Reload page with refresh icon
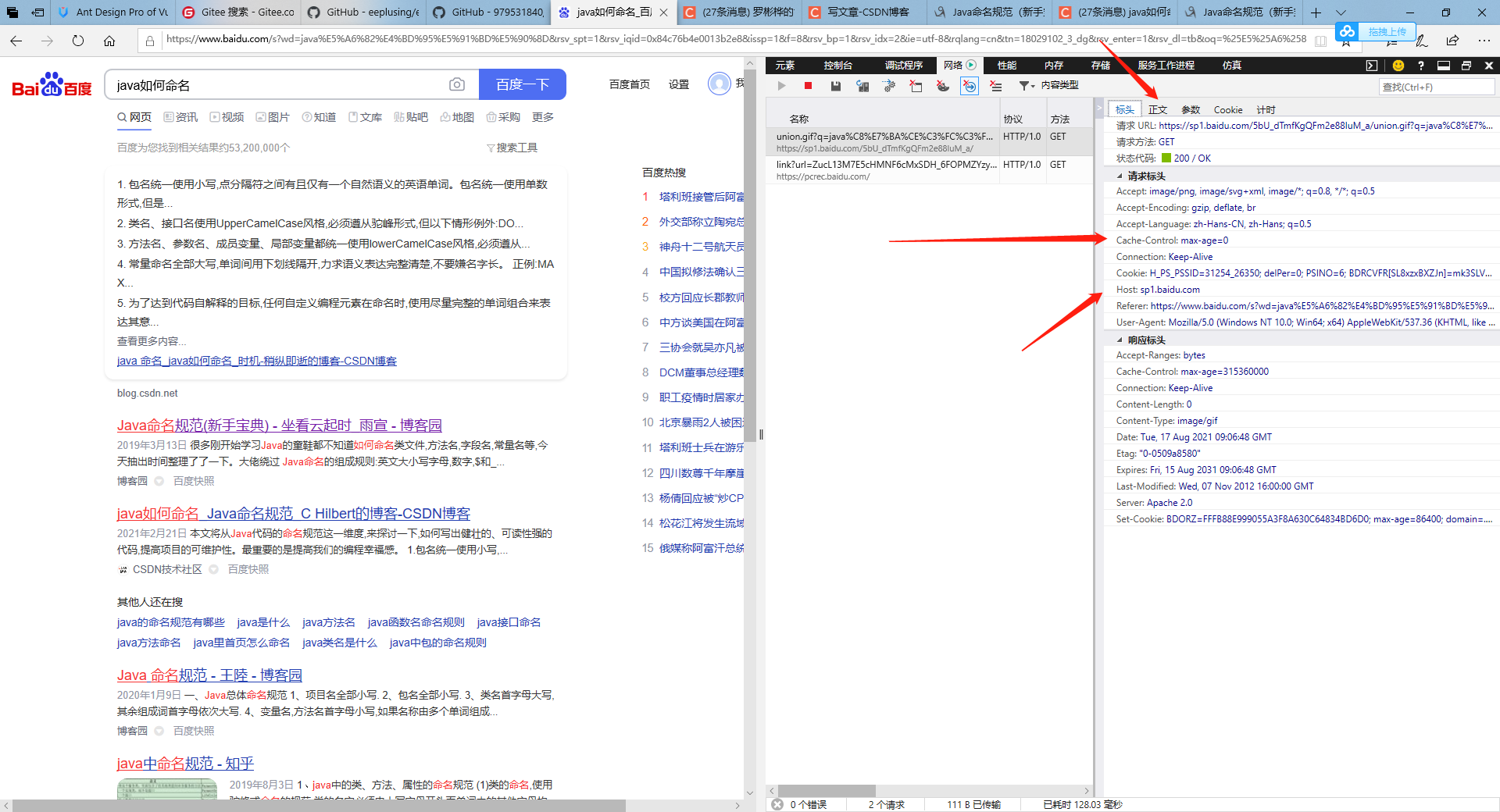This screenshot has width=1500, height=812. [78, 41]
